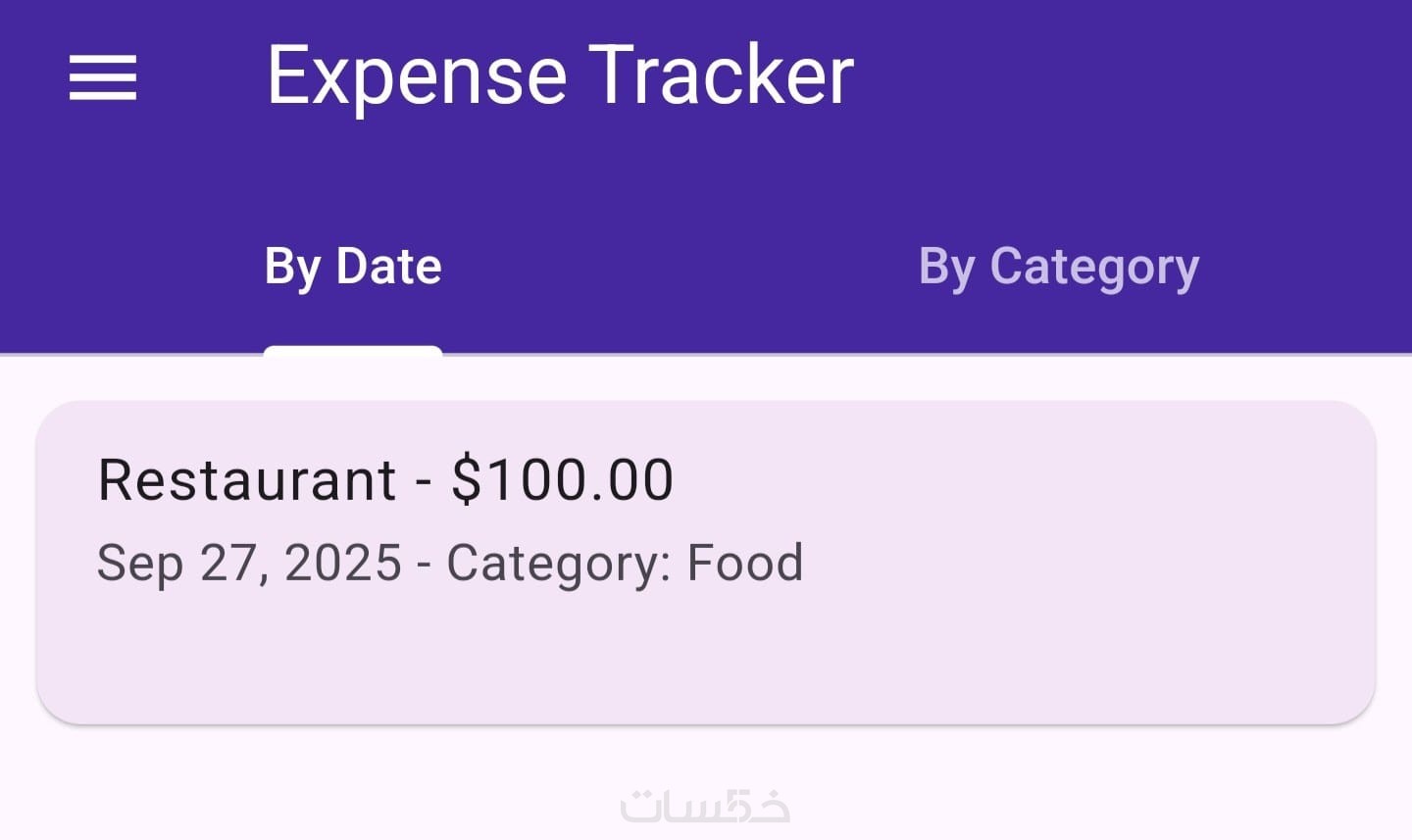Switch to the By Category tab
The height and width of the screenshot is (840, 1412).
point(1058,267)
